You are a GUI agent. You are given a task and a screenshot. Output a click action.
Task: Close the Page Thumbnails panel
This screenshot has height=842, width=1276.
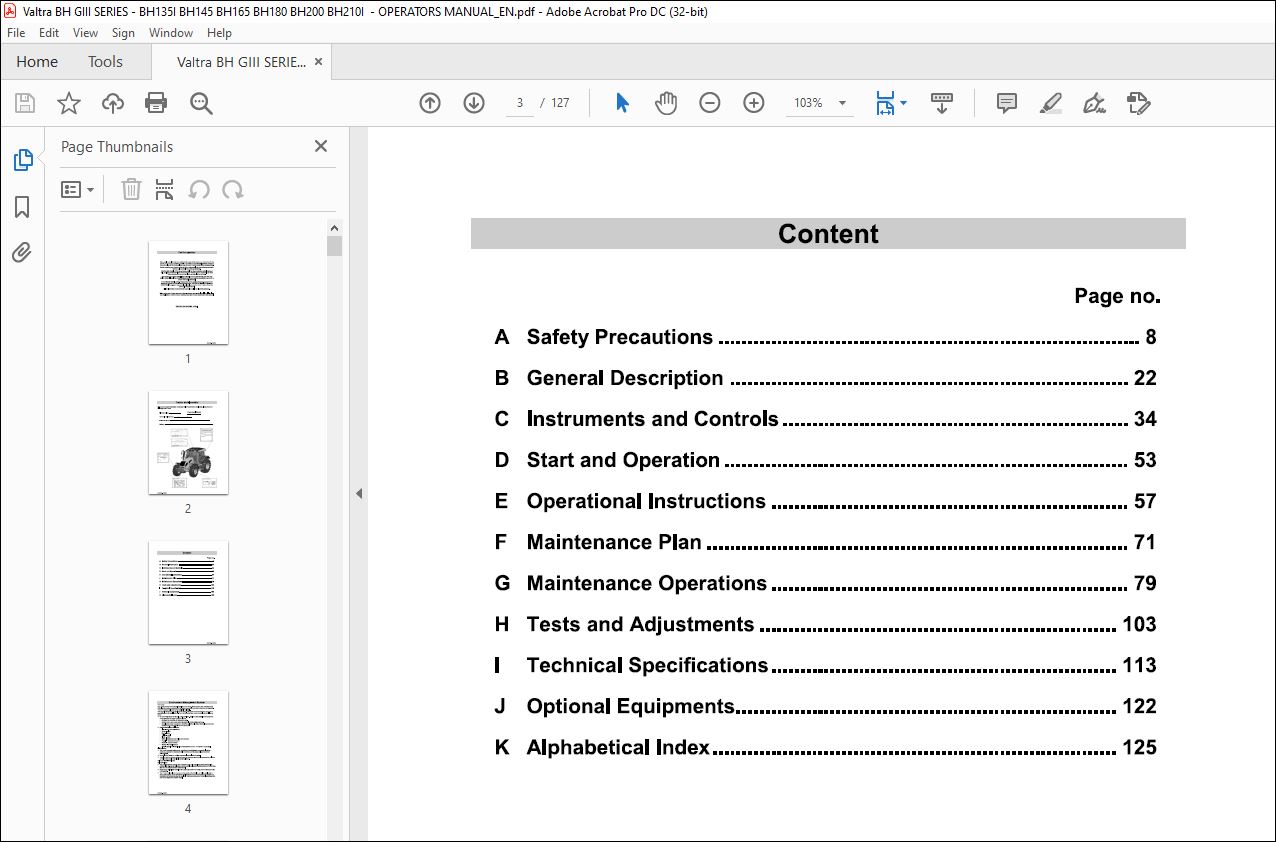(x=321, y=146)
